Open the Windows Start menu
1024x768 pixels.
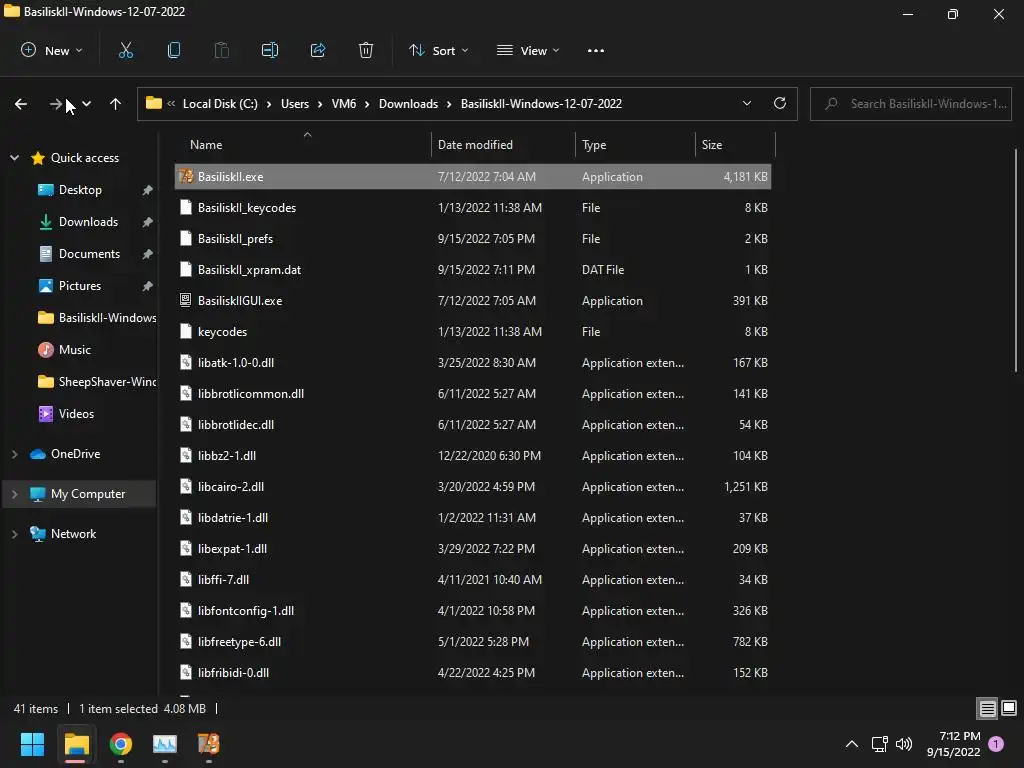tap(32, 744)
